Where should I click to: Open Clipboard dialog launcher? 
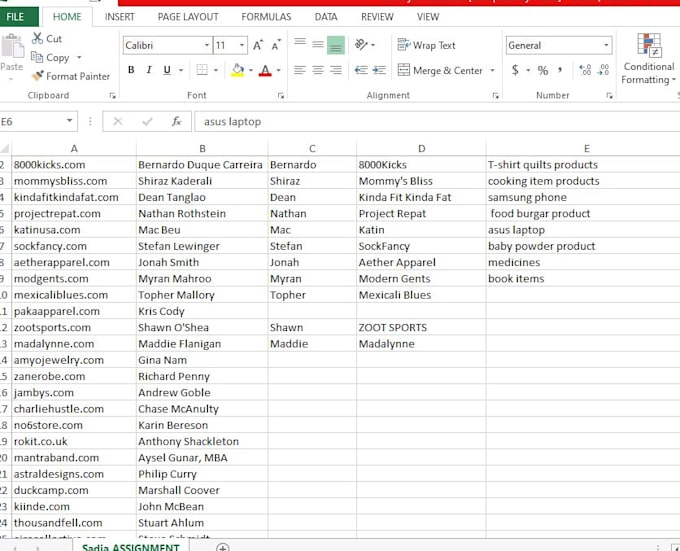tap(112, 95)
